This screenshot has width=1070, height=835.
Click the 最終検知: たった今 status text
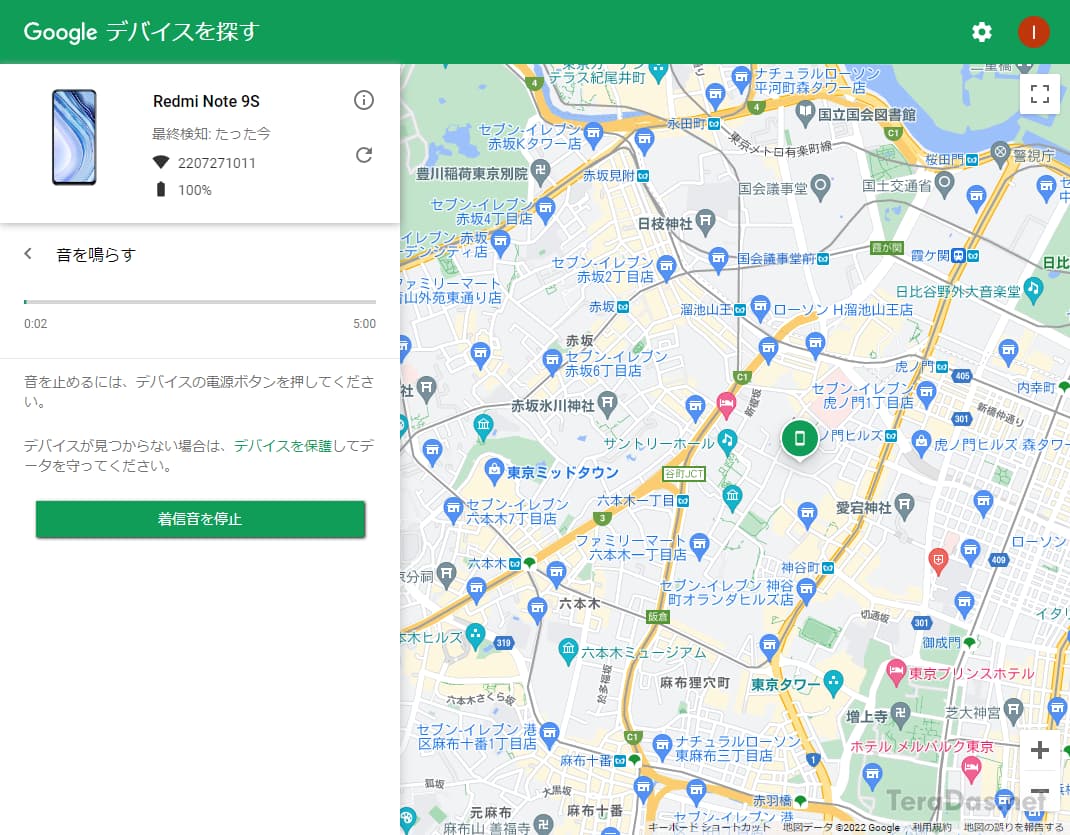pyautogui.click(x=211, y=134)
